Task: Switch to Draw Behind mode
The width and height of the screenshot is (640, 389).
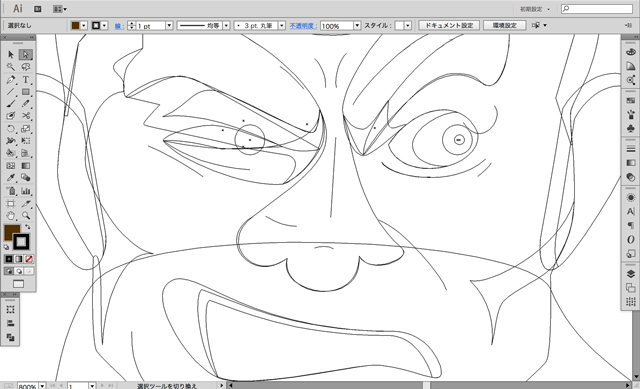Action: (x=19, y=271)
